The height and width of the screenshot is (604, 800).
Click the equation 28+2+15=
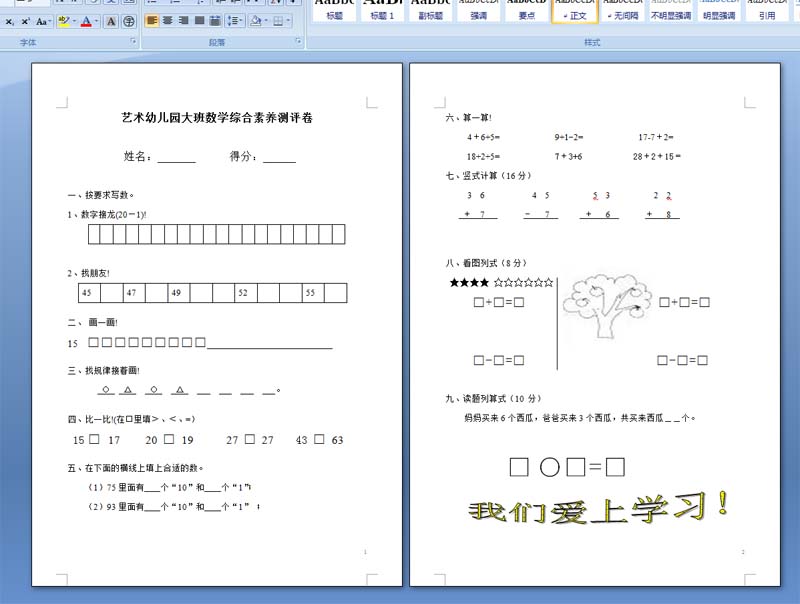coord(657,157)
